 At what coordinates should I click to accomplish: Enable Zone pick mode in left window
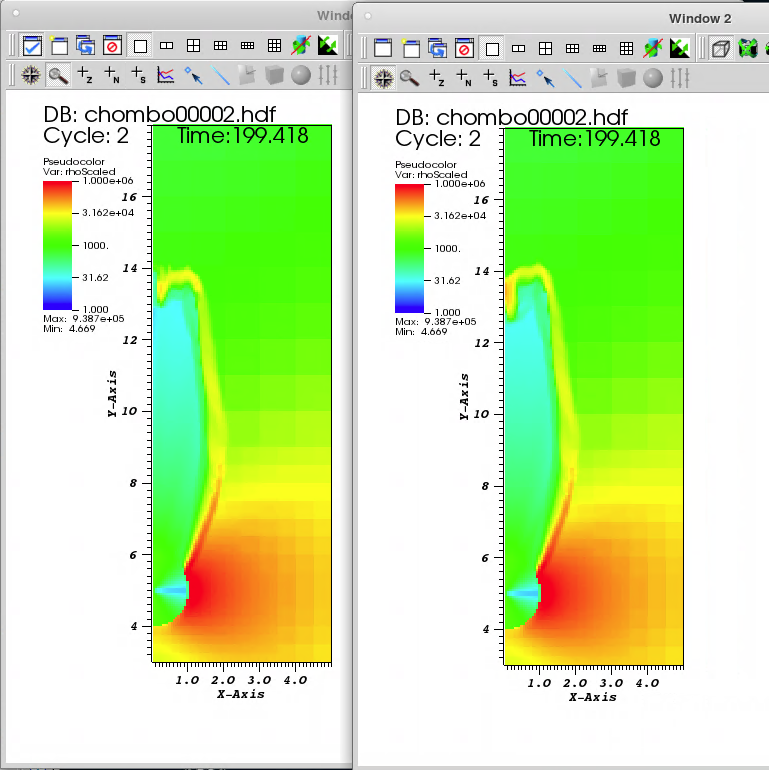[85, 75]
